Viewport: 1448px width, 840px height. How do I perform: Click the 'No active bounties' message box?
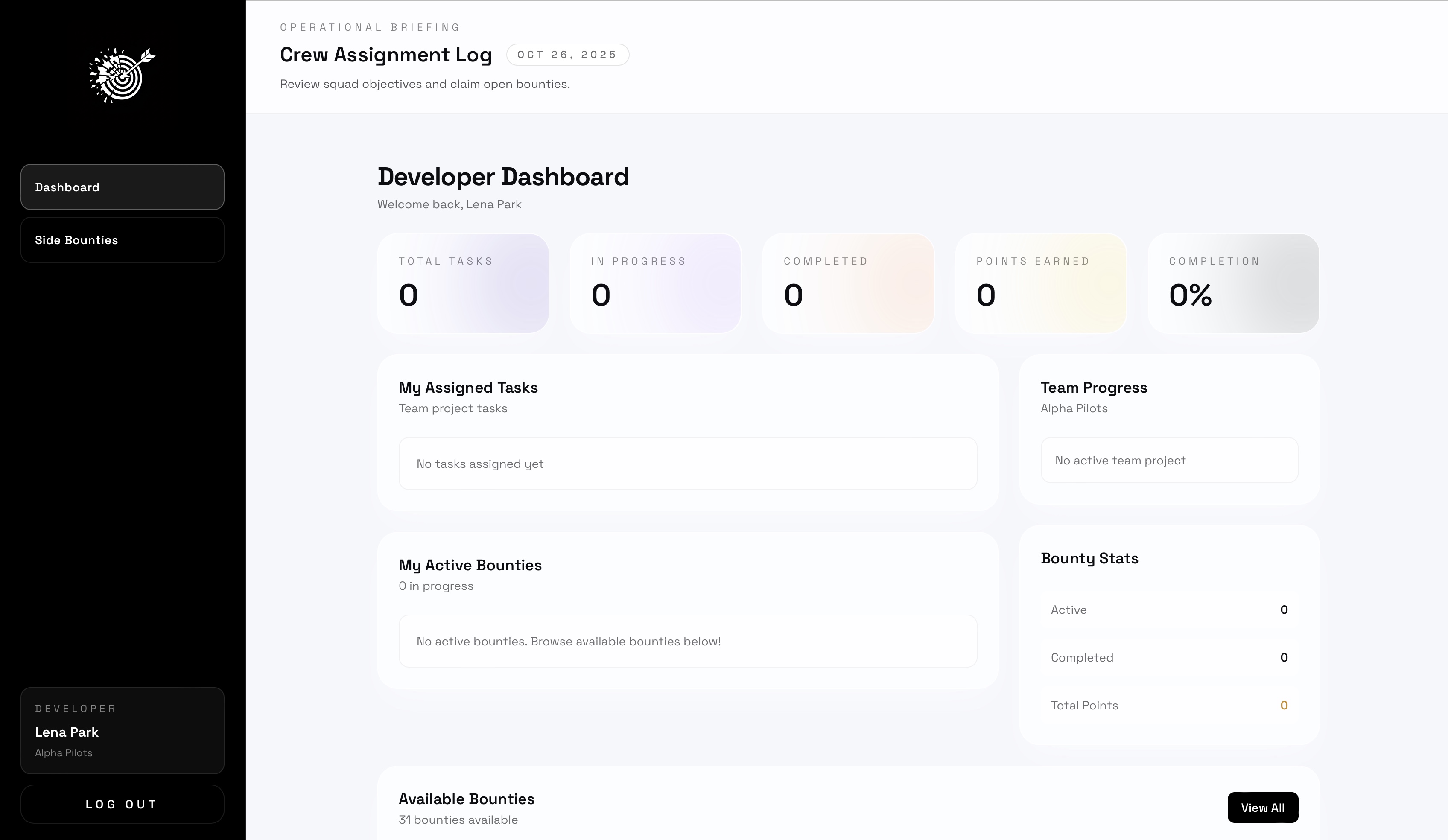pyautogui.click(x=687, y=641)
